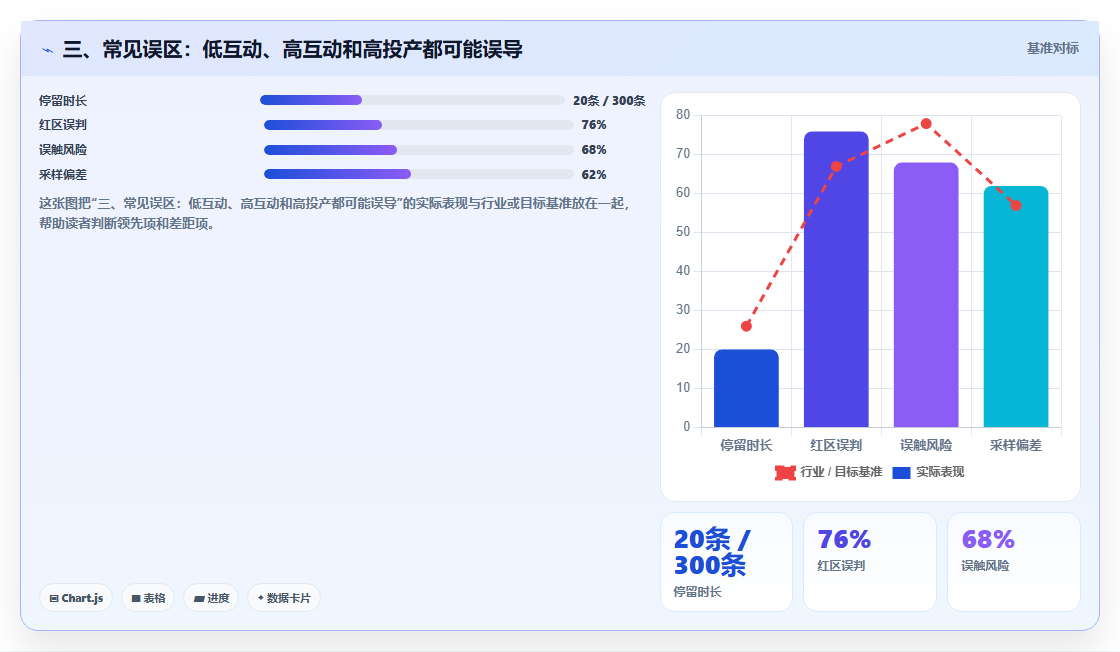Click the 62% value beside progress bar
The image size is (1120, 652).
[x=594, y=175]
